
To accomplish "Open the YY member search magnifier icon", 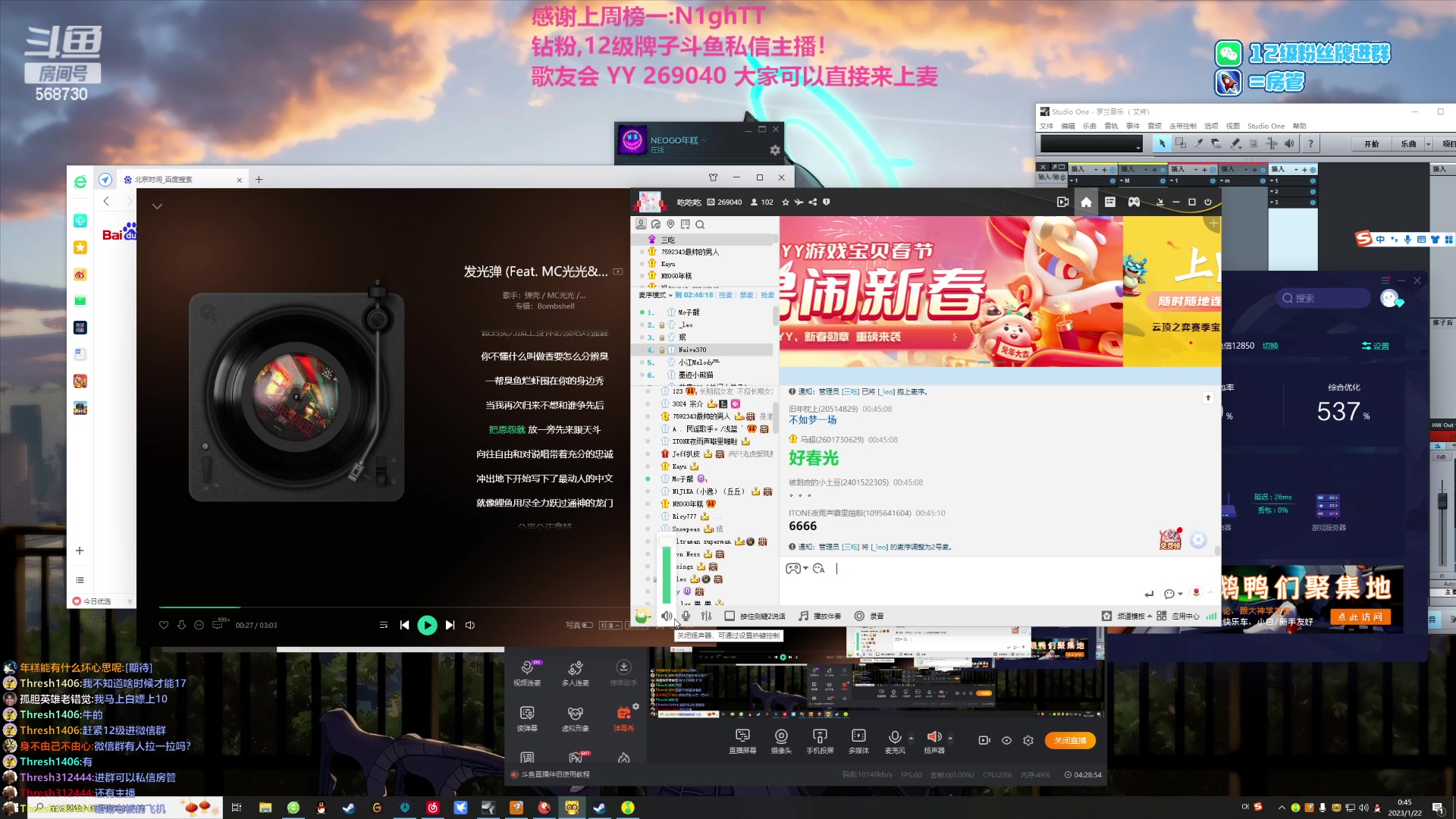I will coord(700,224).
